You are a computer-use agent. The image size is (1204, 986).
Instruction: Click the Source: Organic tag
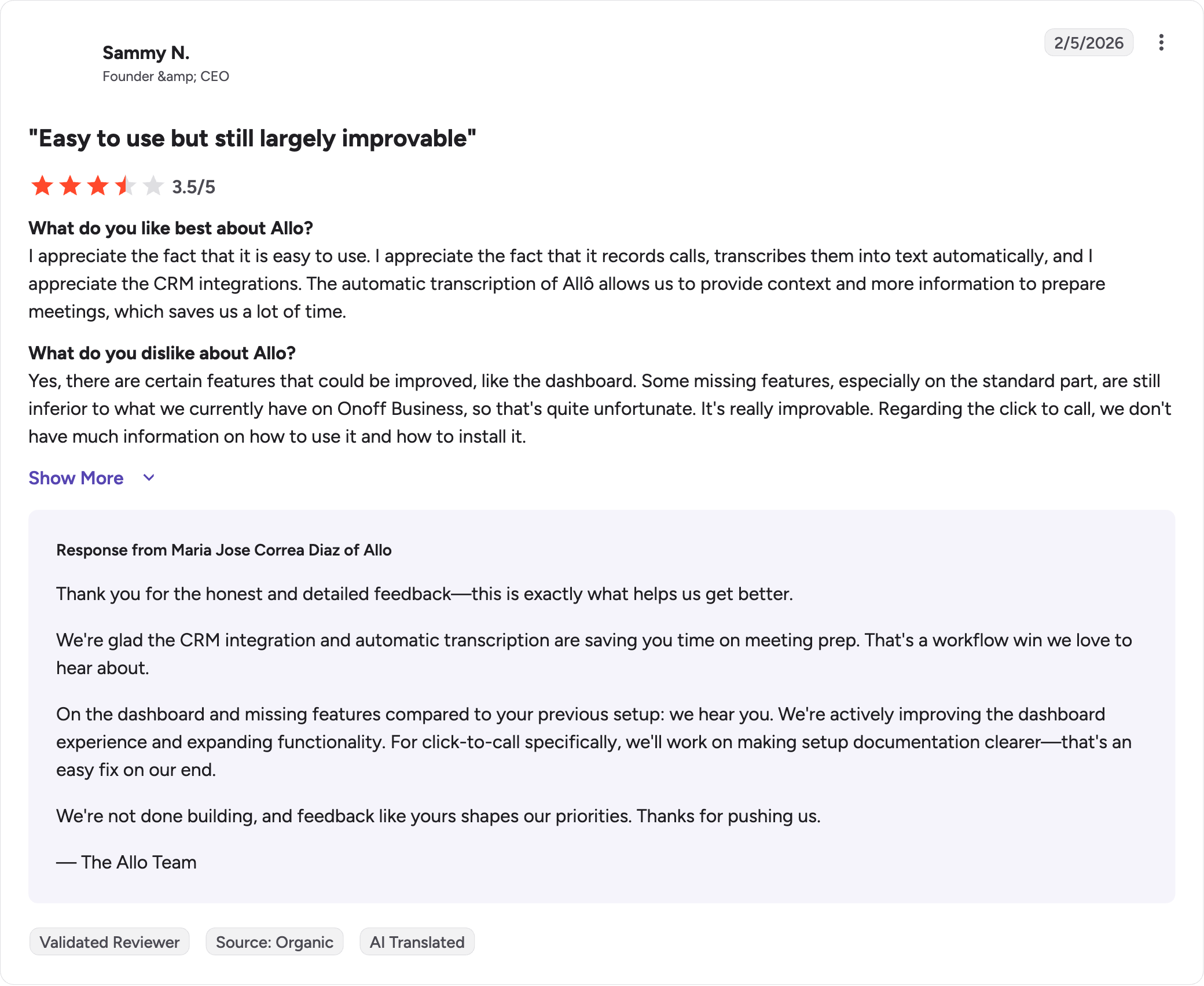274,942
